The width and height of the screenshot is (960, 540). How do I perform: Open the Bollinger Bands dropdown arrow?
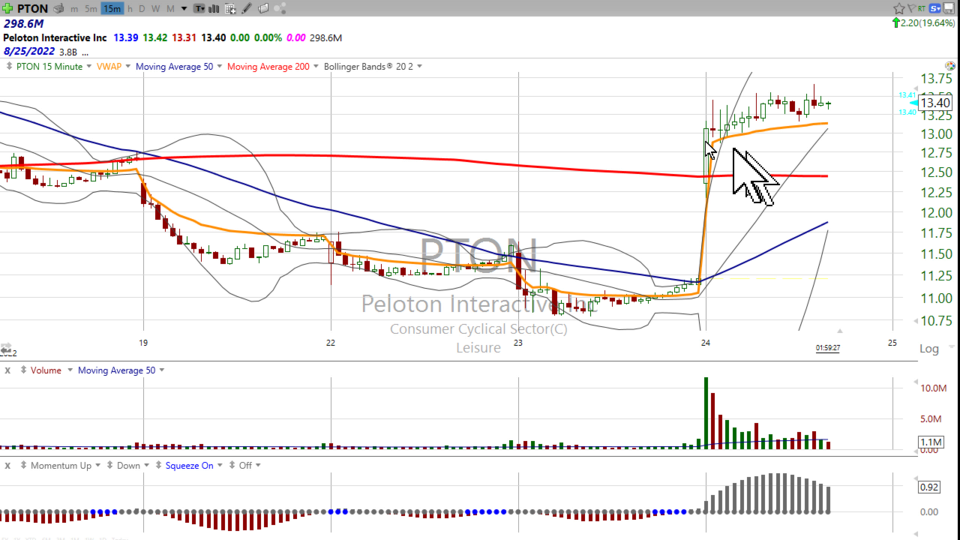(x=419, y=66)
